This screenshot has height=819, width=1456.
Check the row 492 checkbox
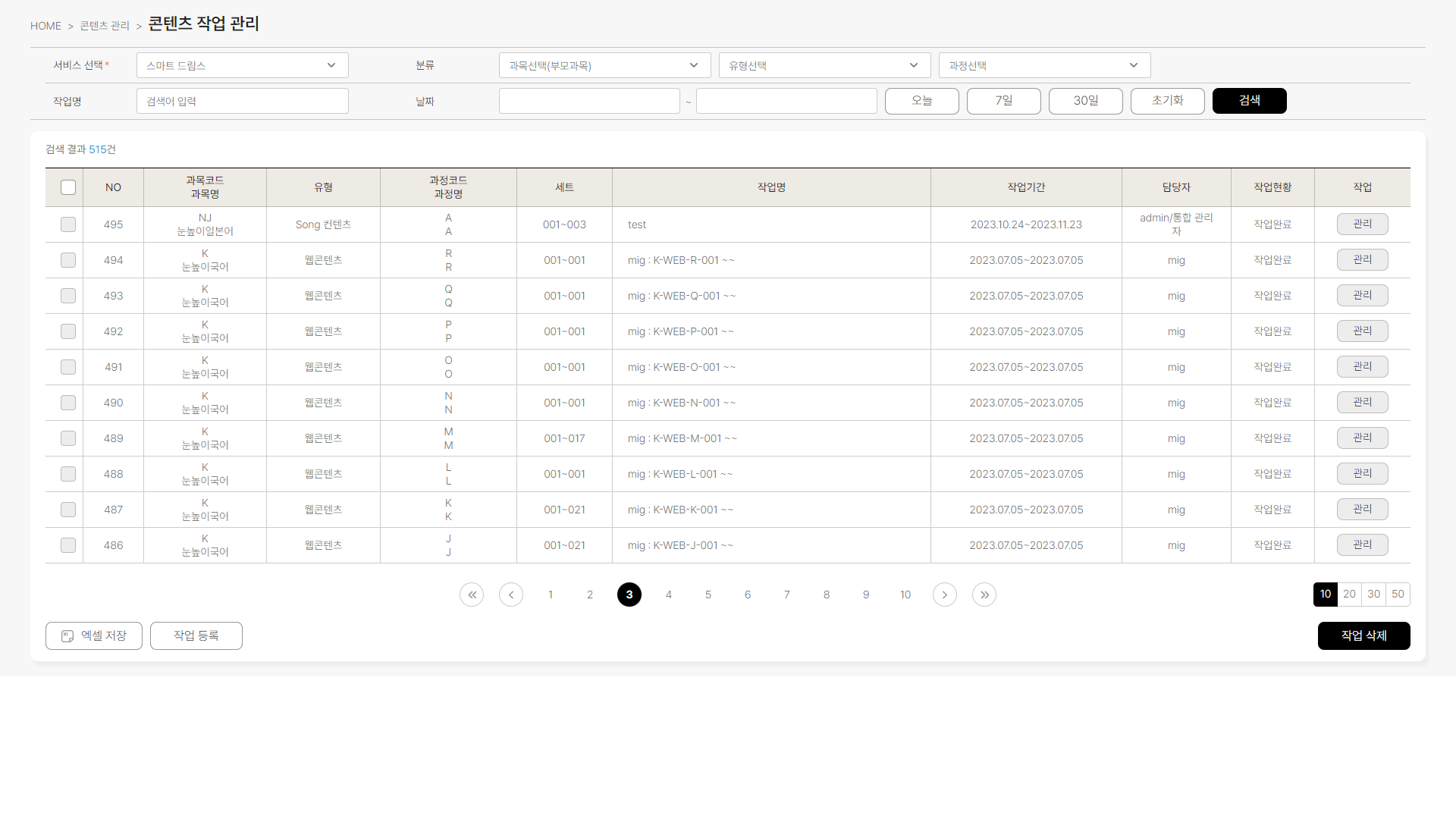pos(68,331)
